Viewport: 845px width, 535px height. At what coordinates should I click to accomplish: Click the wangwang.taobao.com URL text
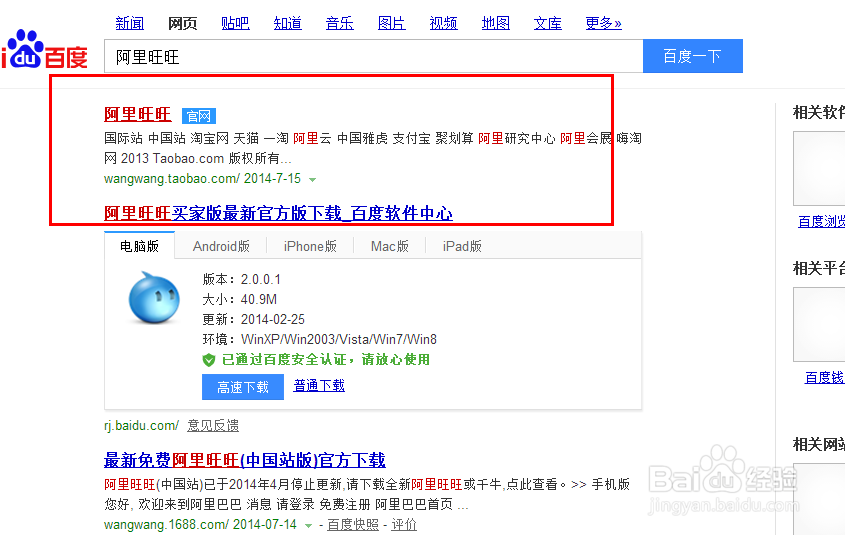(172, 178)
